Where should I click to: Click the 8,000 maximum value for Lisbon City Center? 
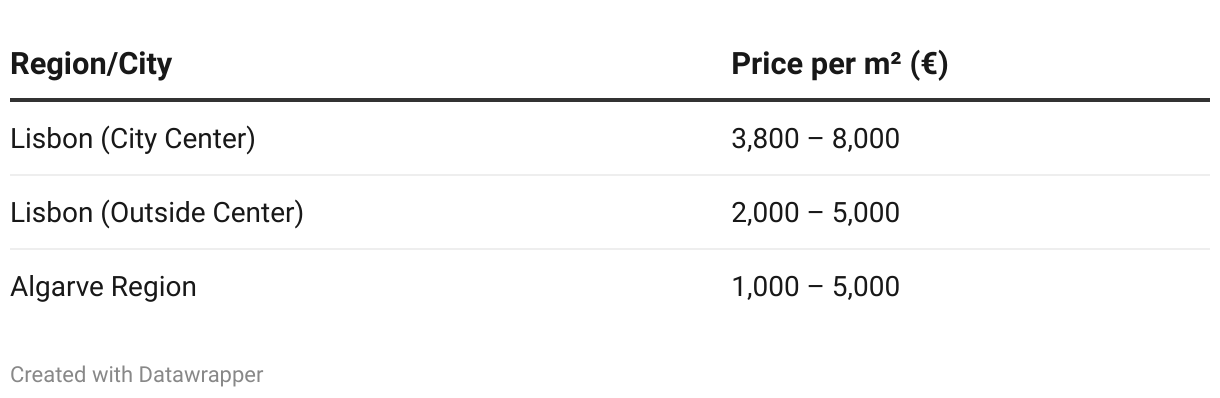(x=866, y=139)
